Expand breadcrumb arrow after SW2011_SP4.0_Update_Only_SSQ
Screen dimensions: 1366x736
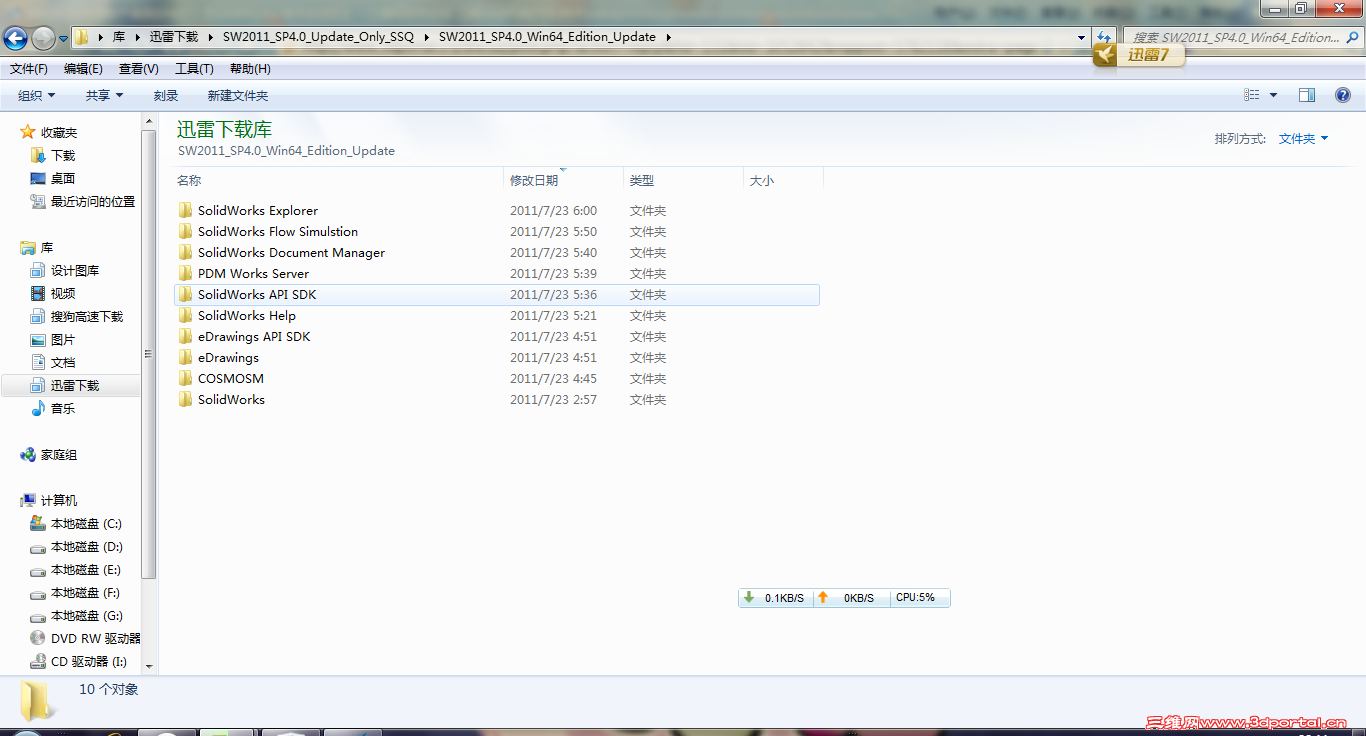[x=426, y=37]
